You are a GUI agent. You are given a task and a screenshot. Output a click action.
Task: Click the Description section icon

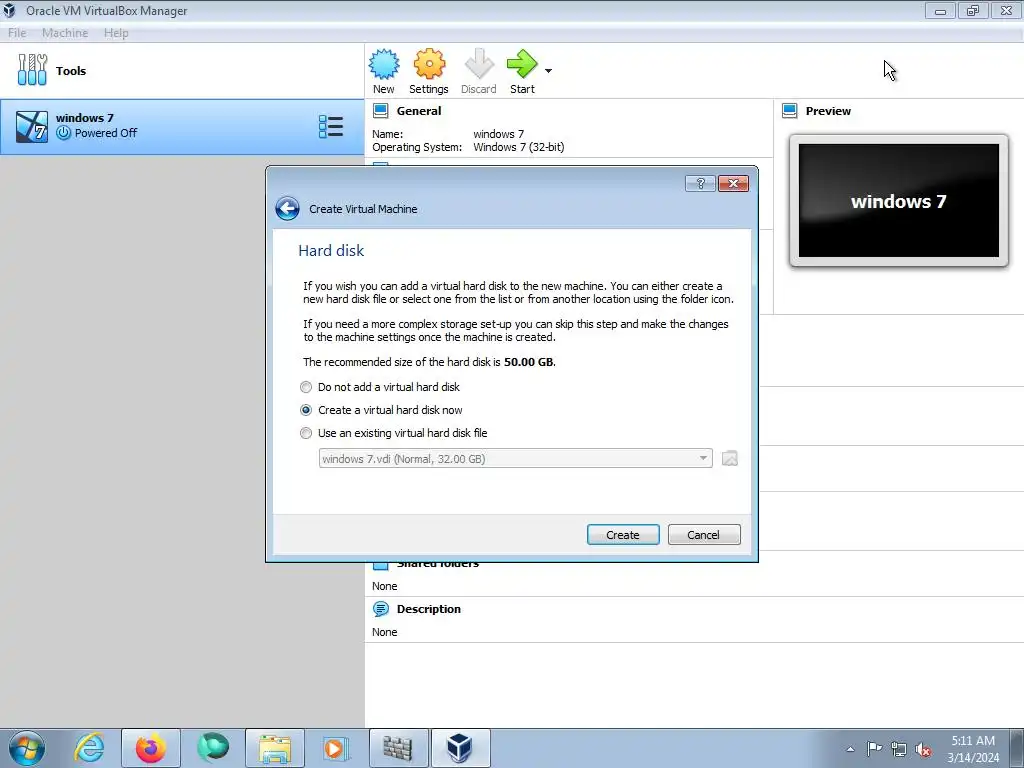coord(380,609)
